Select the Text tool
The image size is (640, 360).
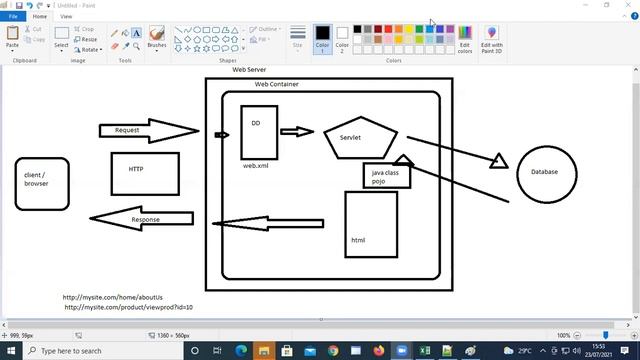136,33
